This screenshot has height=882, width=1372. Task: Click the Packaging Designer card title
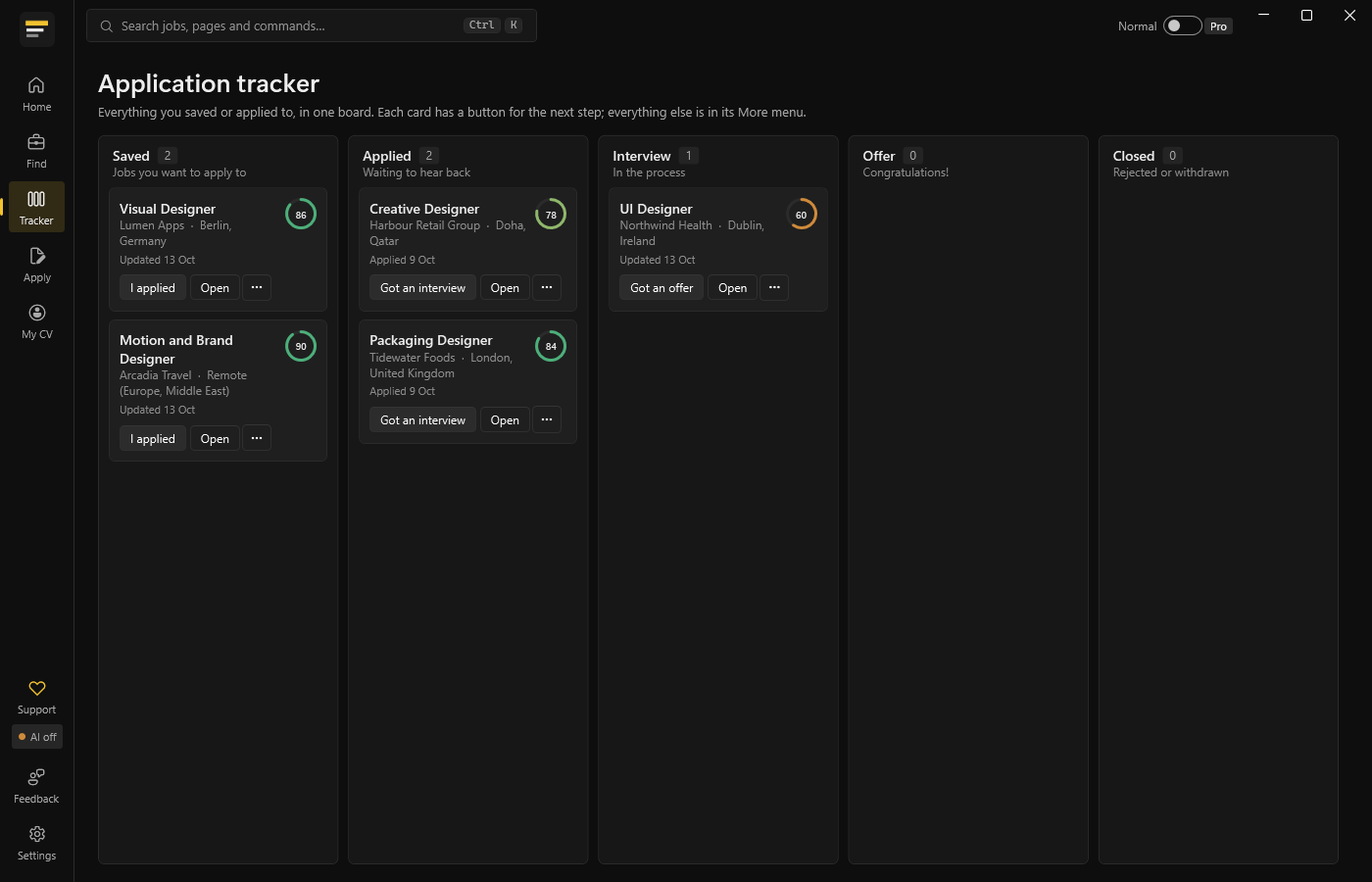pos(431,340)
